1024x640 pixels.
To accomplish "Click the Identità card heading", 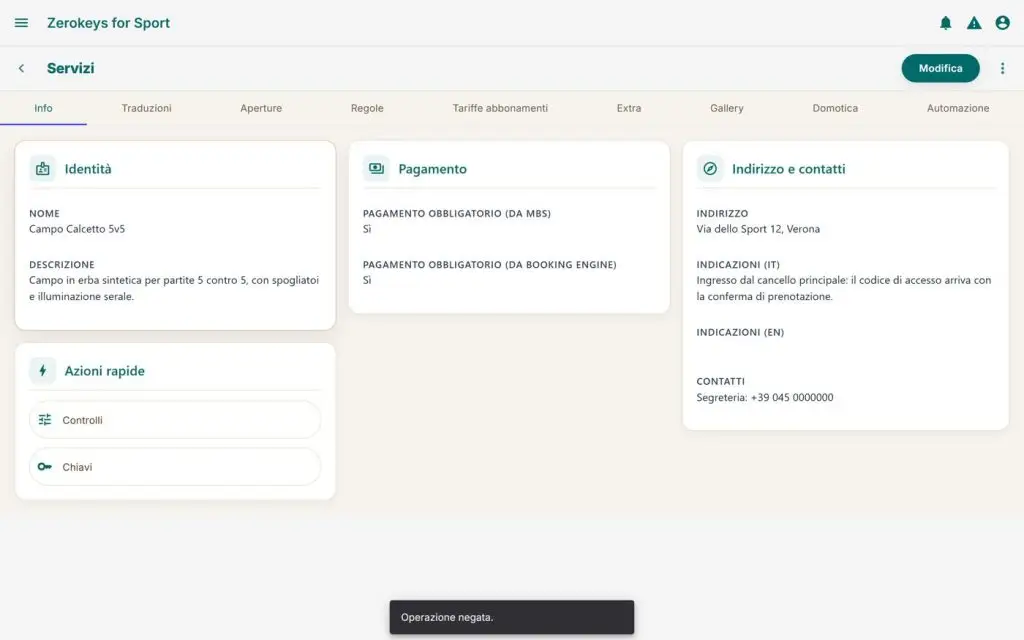I will 88,168.
